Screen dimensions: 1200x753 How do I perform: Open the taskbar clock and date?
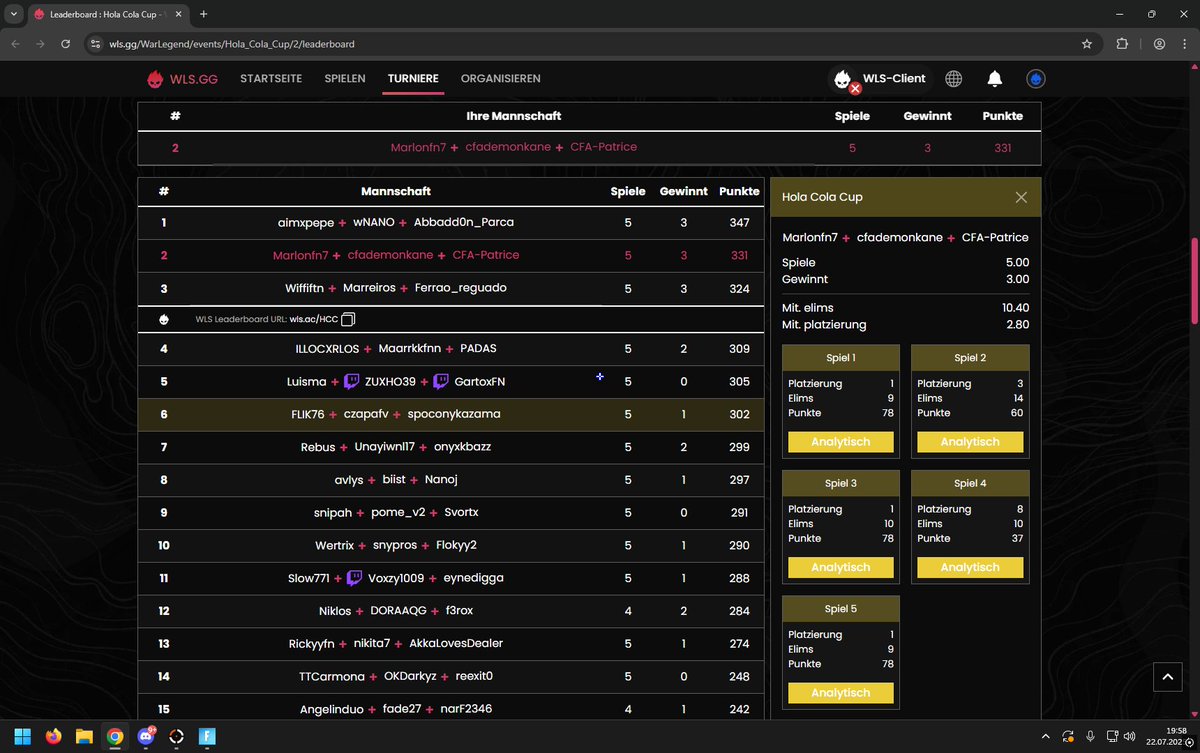point(1166,737)
